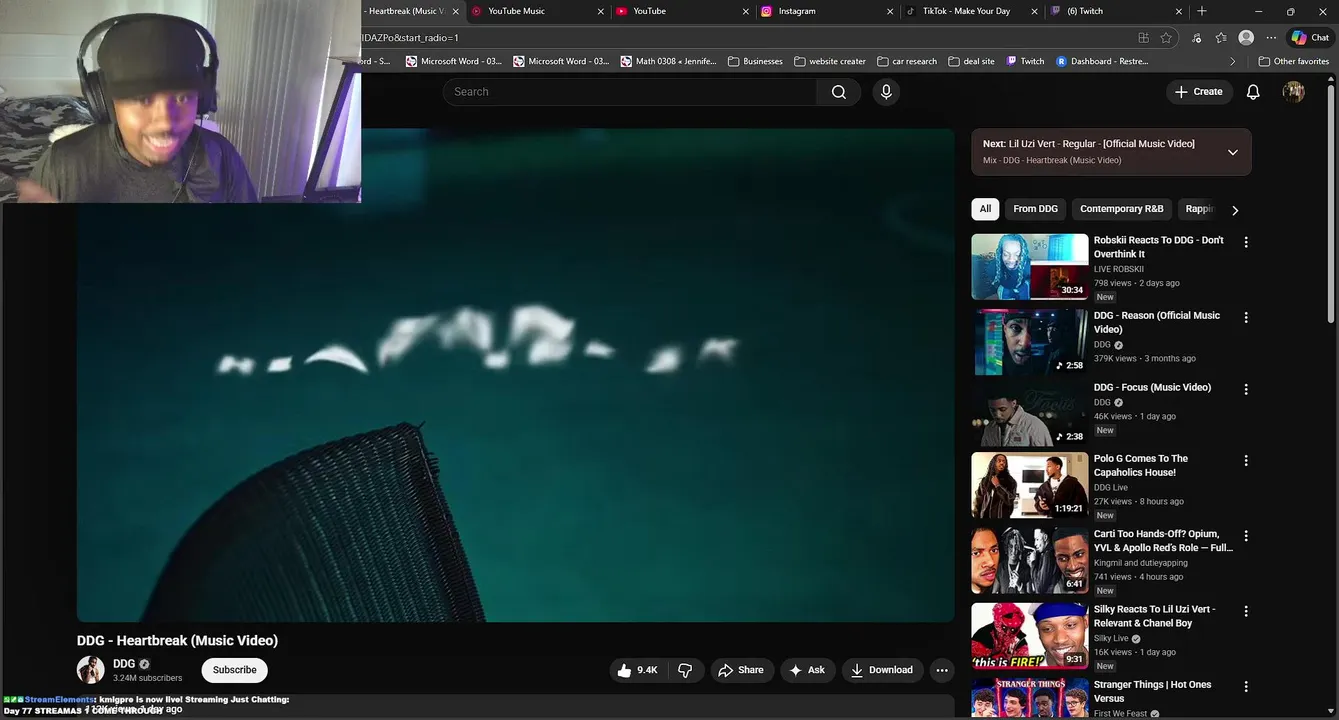The width and height of the screenshot is (1339, 720).
Task: Open options menu for DDG Focus video
Action: (1246, 389)
